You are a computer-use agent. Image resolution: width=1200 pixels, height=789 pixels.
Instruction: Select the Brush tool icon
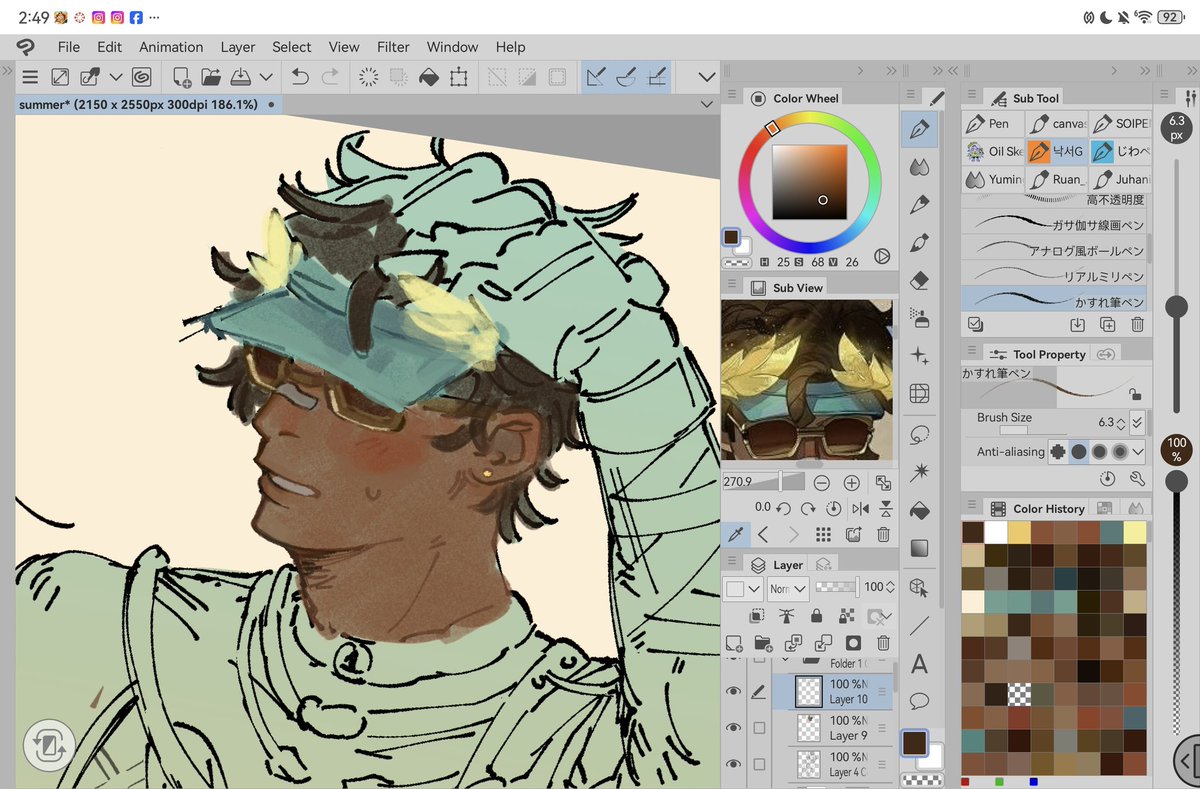919,243
